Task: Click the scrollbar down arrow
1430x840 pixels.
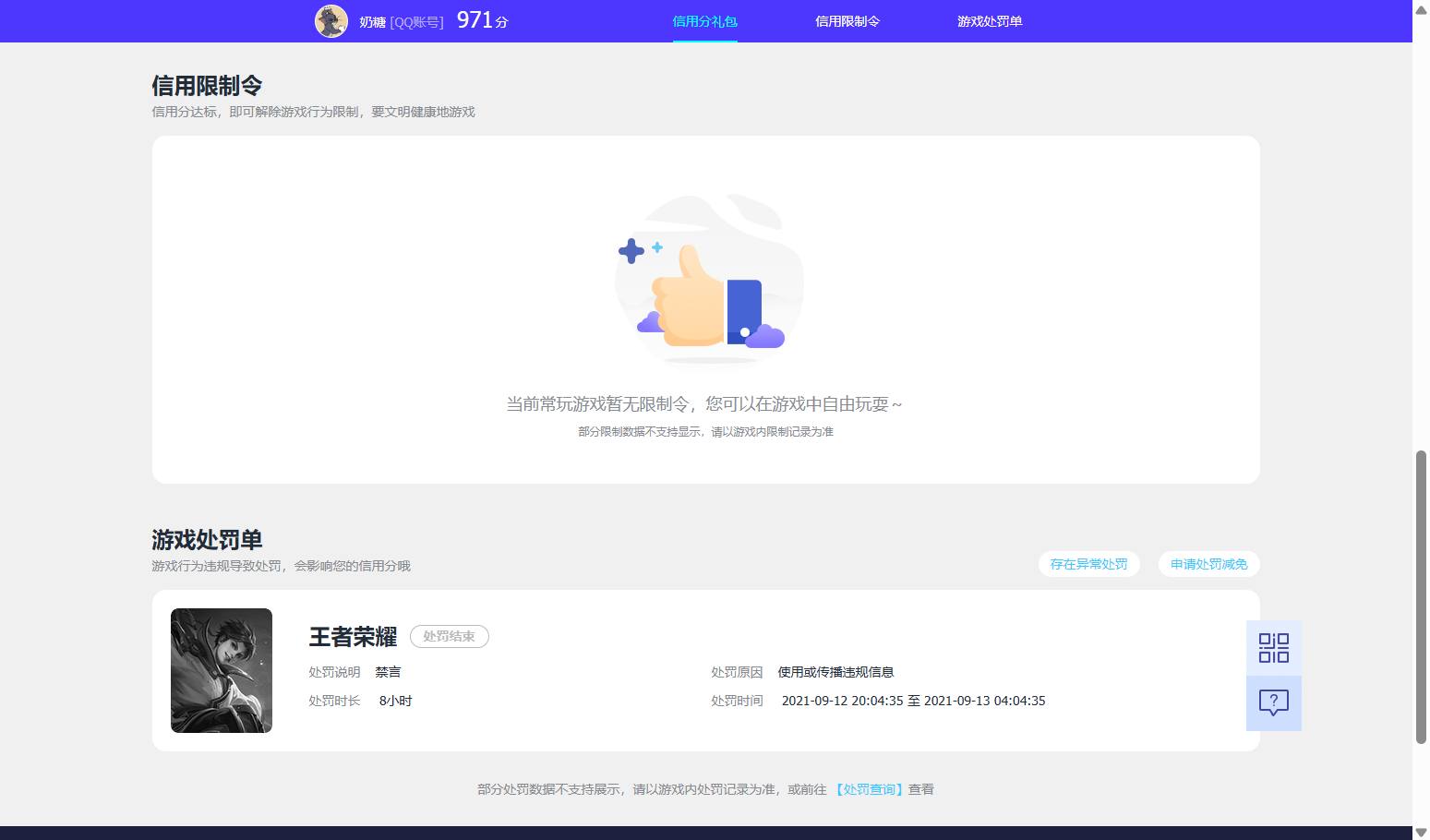Action: coord(1421,832)
